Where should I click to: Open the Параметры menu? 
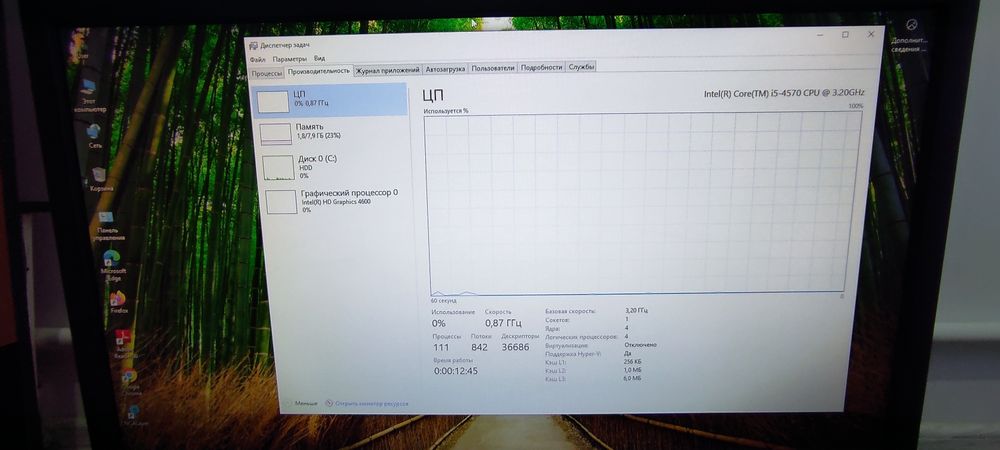[x=290, y=59]
